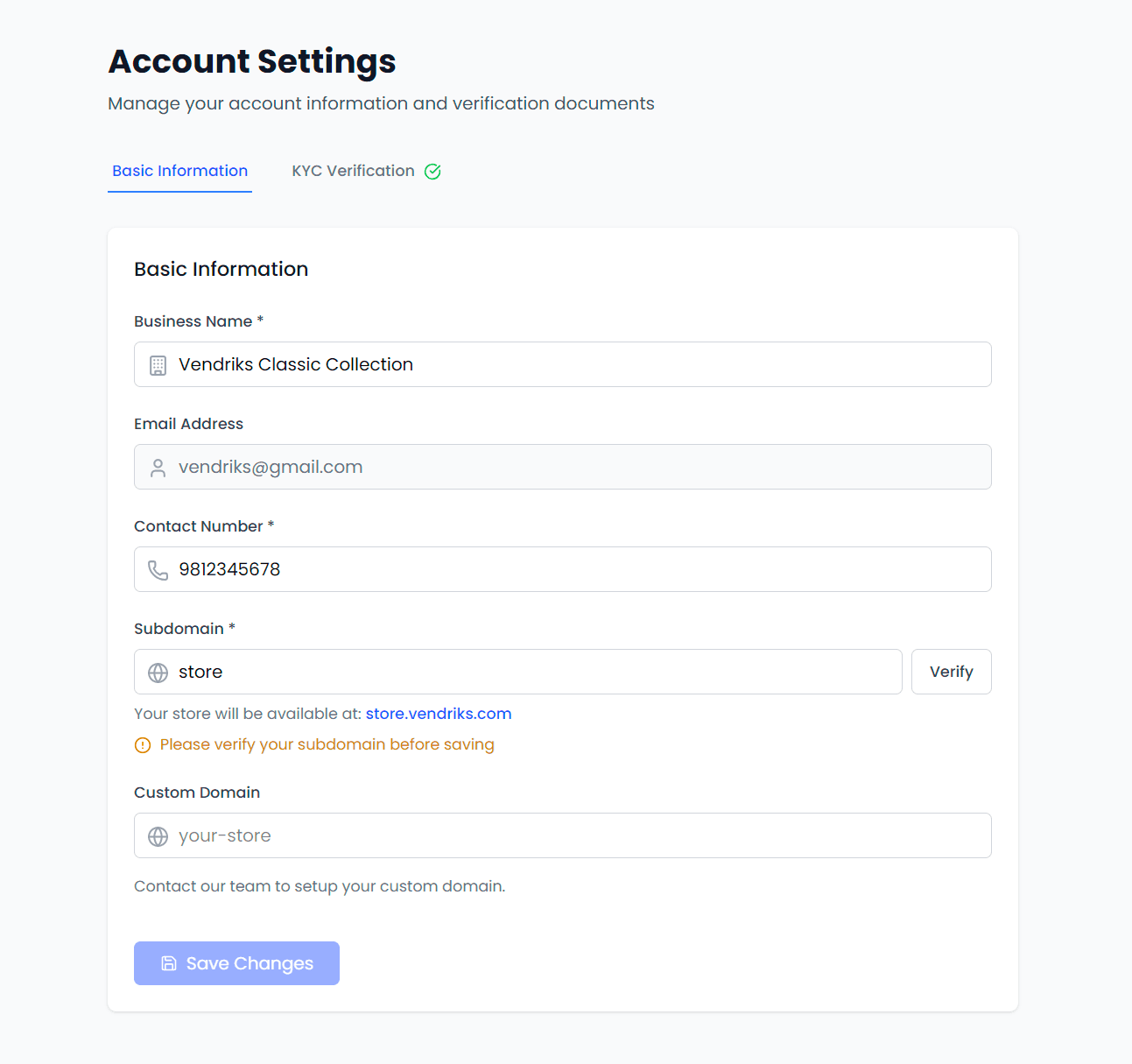The height and width of the screenshot is (1064, 1132).
Task: Open the store.vendriks.com link
Action: point(438,713)
